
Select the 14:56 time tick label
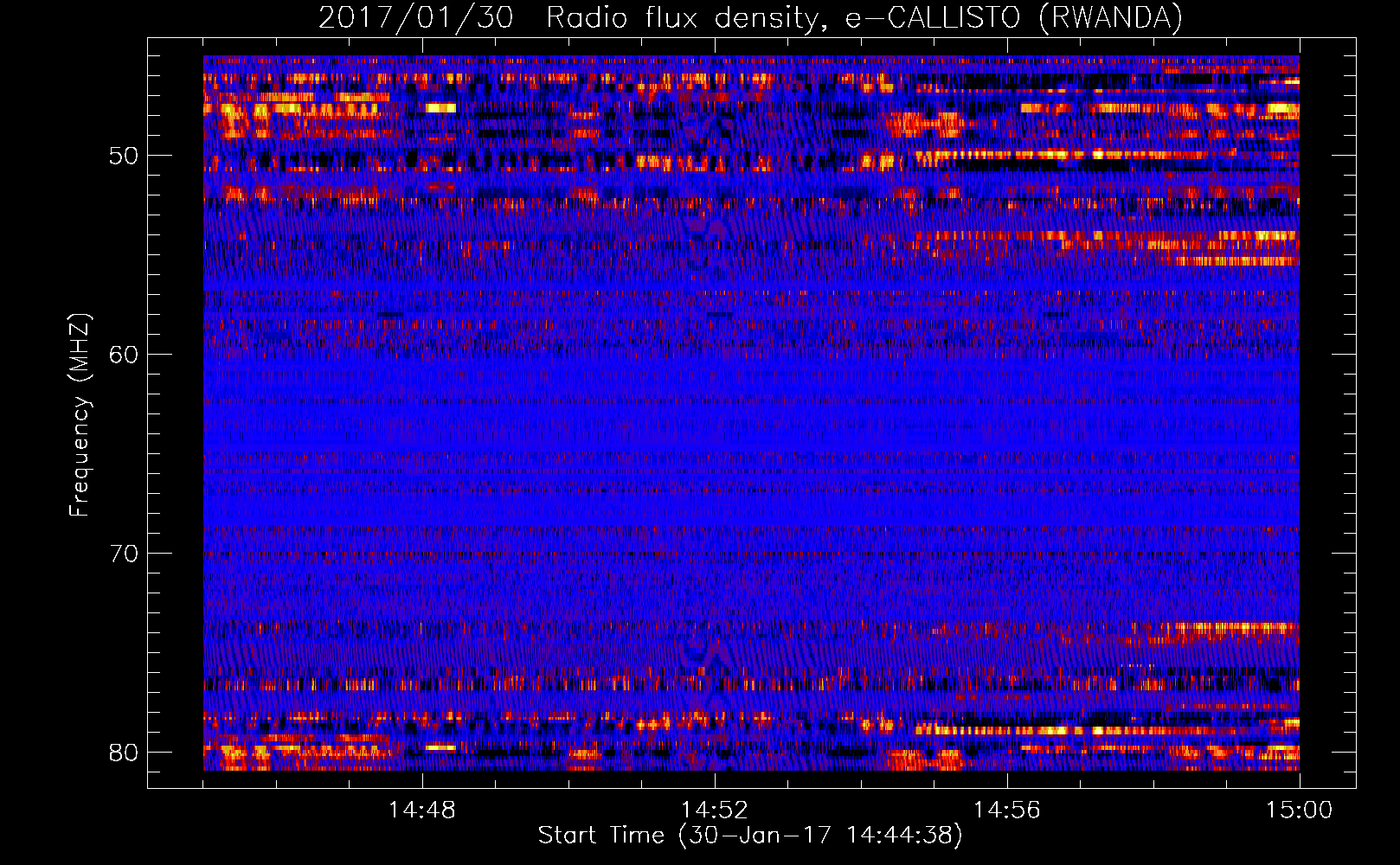click(1006, 811)
